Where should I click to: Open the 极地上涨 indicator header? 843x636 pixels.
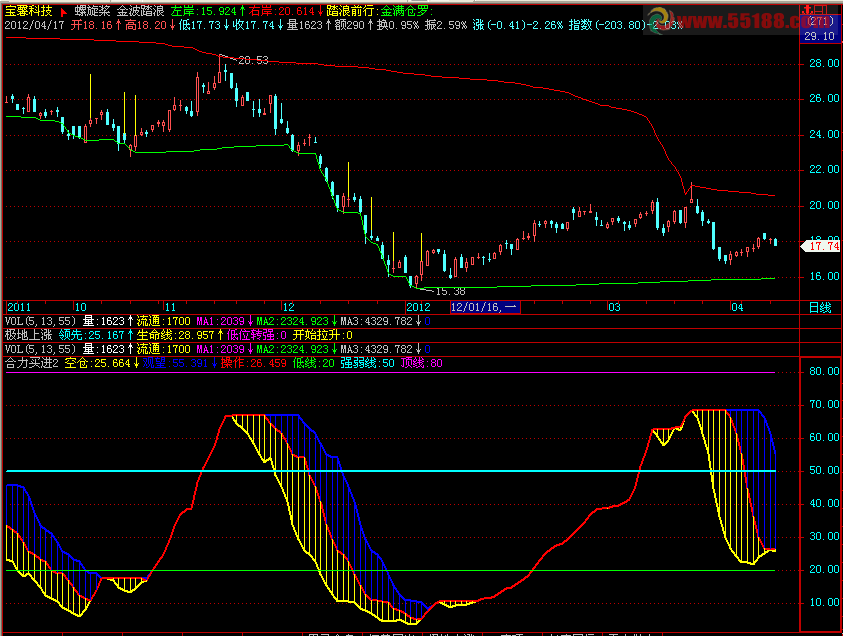click(x=28, y=335)
